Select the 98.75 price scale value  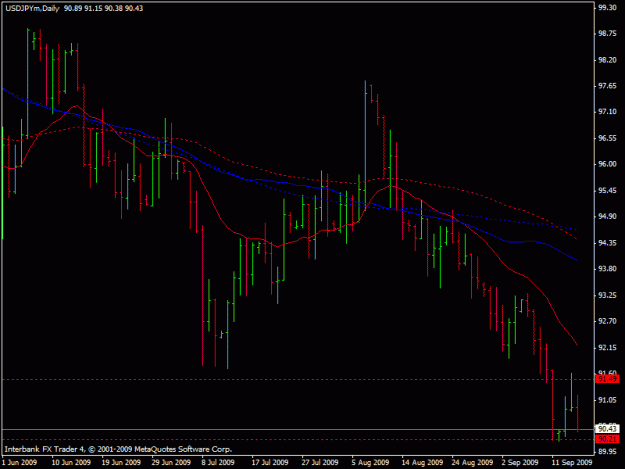click(x=607, y=33)
